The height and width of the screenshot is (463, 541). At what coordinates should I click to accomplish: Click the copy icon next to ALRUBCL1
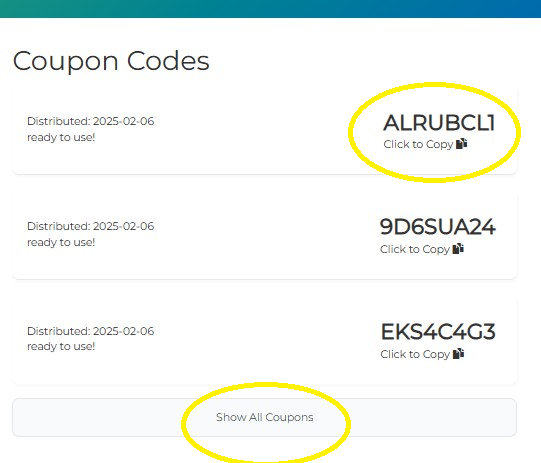pyautogui.click(x=462, y=144)
